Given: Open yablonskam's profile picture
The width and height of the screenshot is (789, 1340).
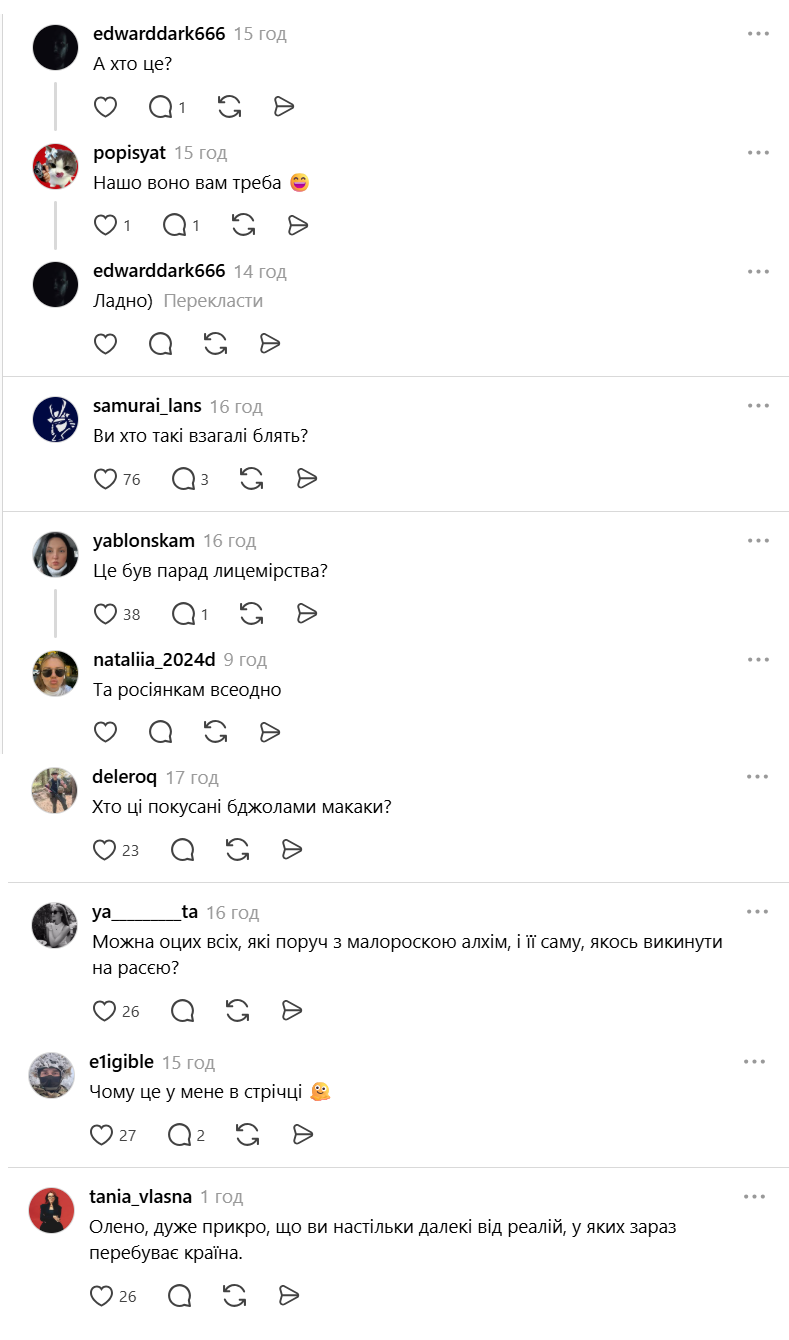Looking at the screenshot, I should 55,554.
